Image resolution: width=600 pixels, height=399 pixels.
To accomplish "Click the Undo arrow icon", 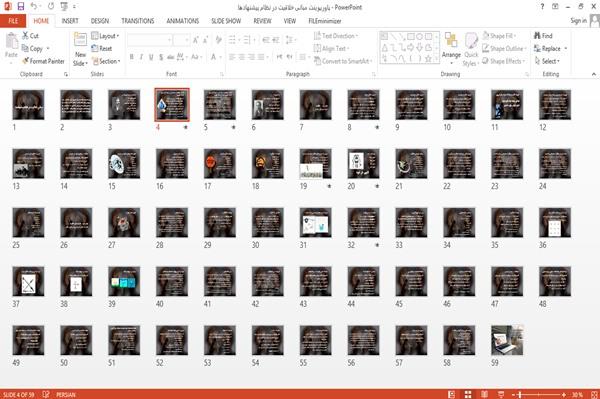I will [34, 7].
